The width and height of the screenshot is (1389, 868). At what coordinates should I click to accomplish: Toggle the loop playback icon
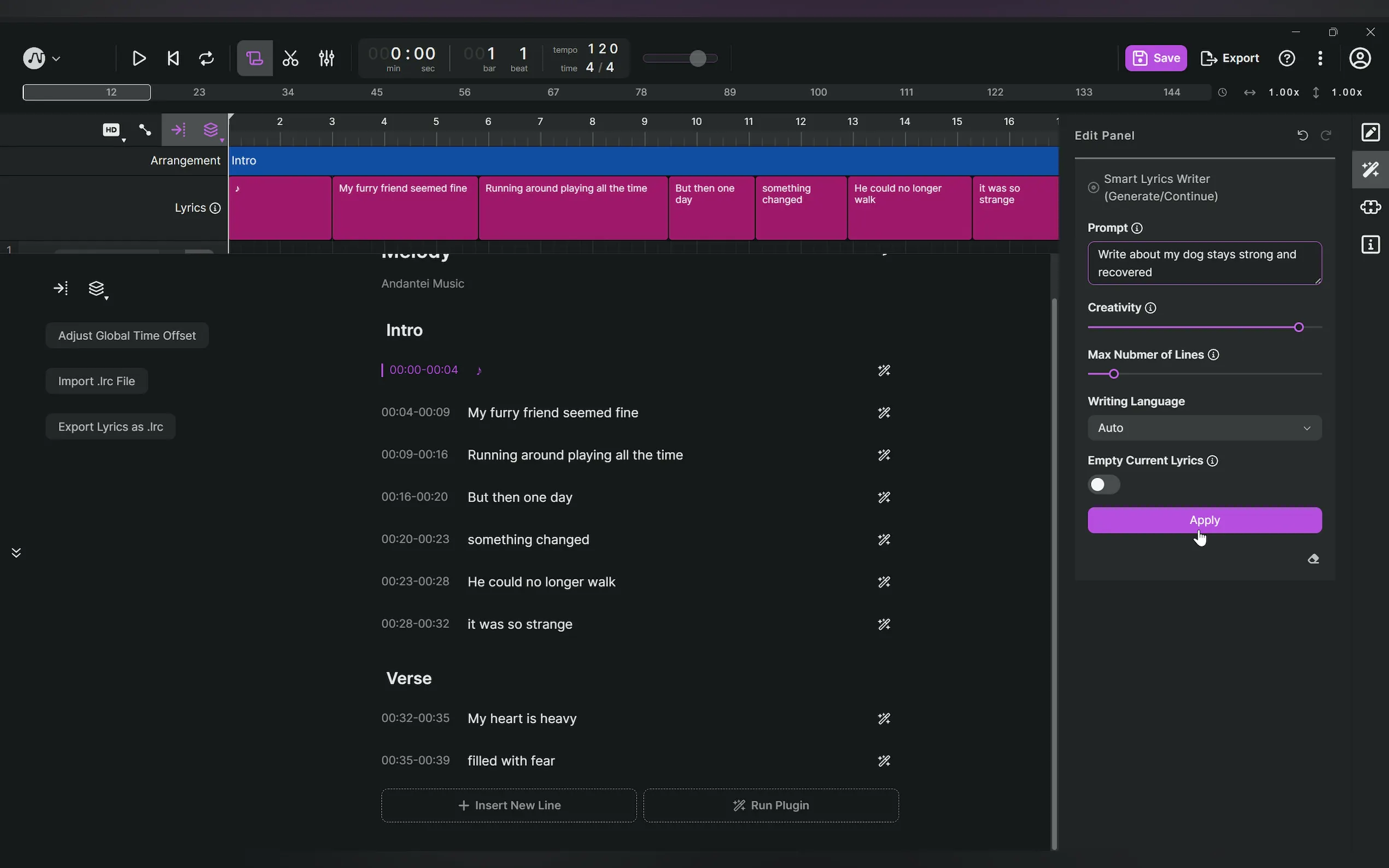tap(206, 58)
